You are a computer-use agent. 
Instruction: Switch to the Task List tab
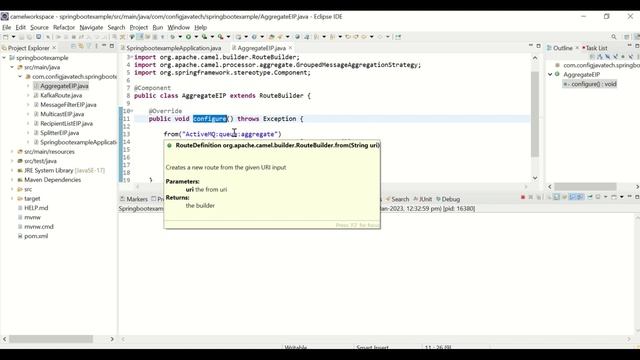tap(595, 48)
